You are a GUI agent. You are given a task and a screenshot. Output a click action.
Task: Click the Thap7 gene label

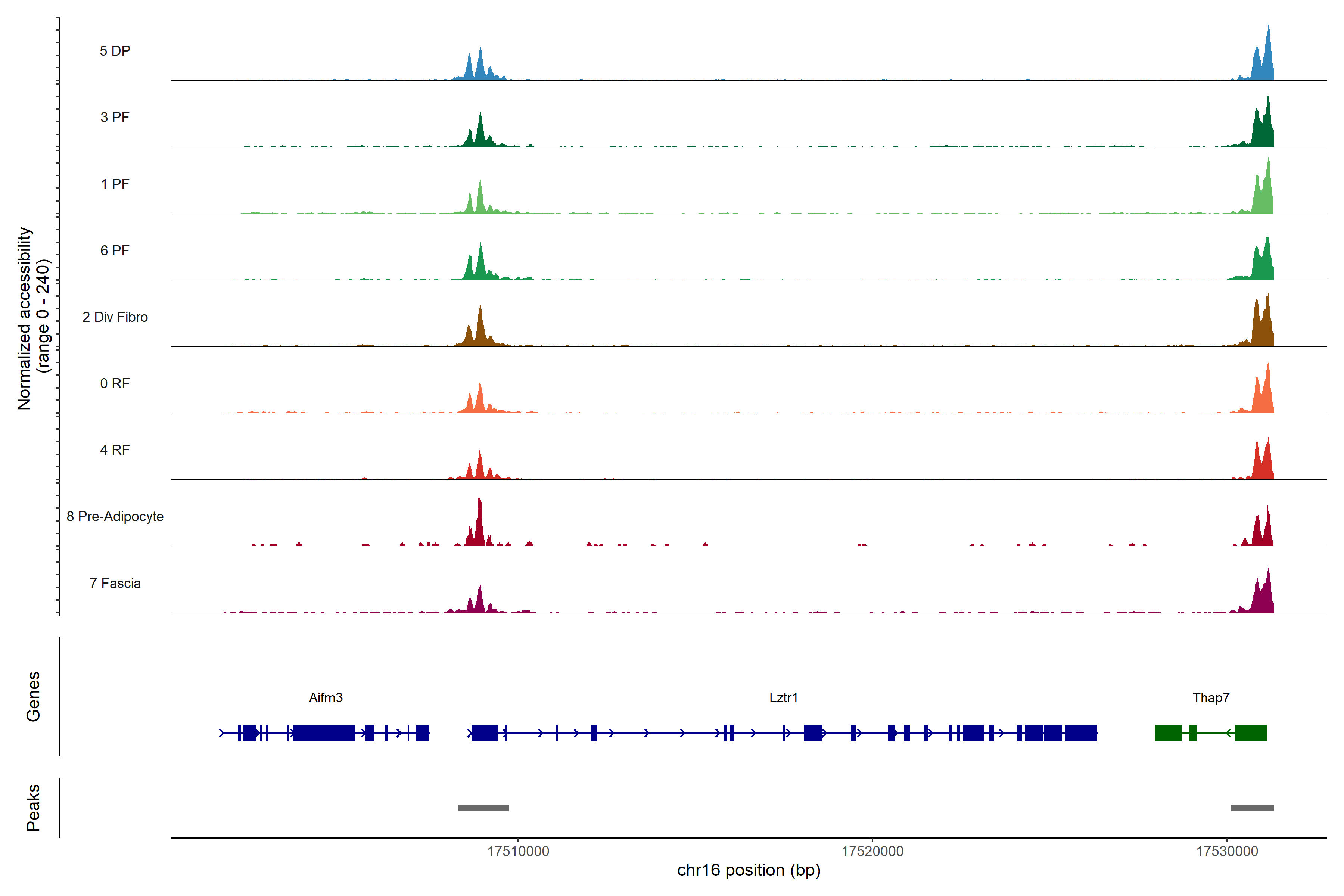pyautogui.click(x=1211, y=698)
